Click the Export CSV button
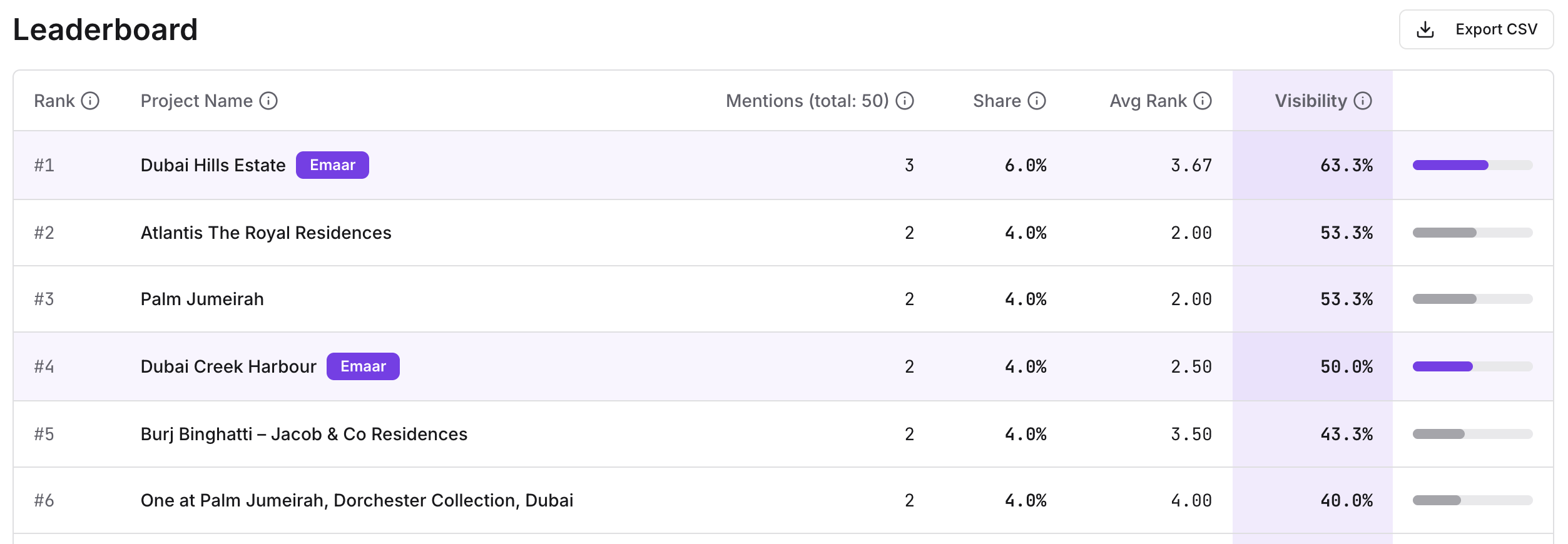Screen dimensions: 1568x544 click(1477, 29)
